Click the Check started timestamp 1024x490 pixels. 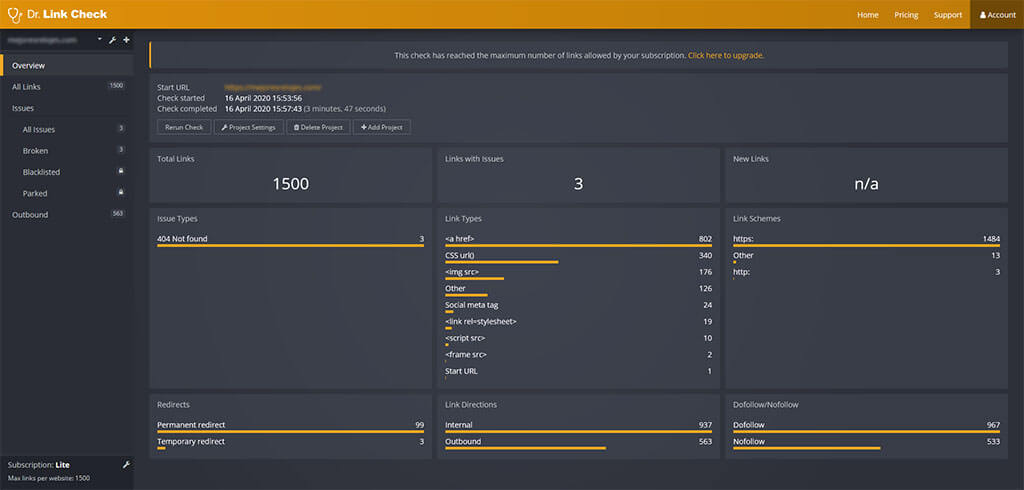(263, 98)
